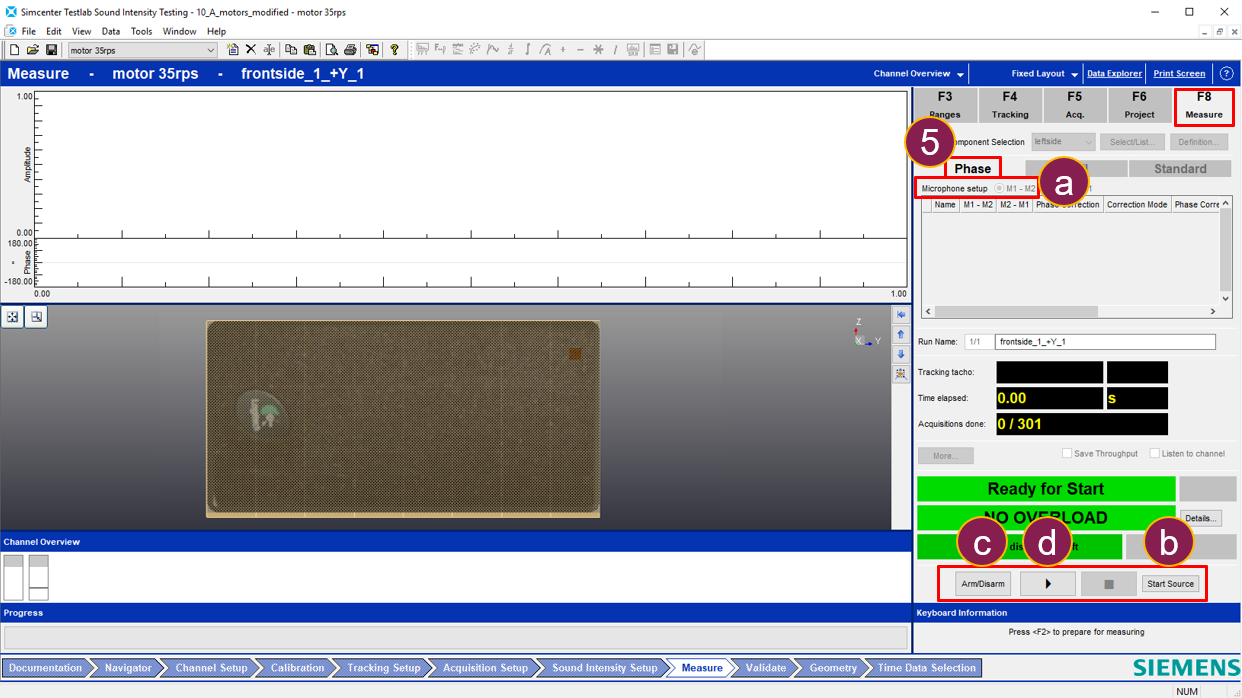Go to Channel Setup workflow step
This screenshot has width=1242, height=698.
(211, 668)
